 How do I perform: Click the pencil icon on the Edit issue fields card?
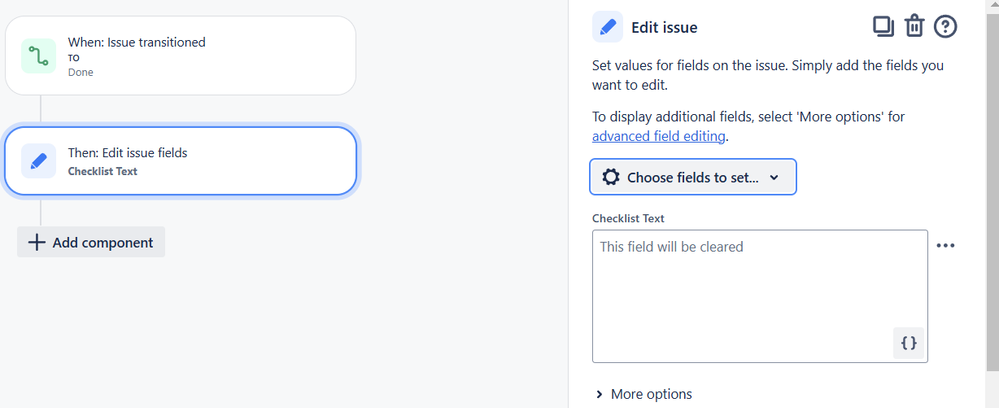[x=38, y=161]
